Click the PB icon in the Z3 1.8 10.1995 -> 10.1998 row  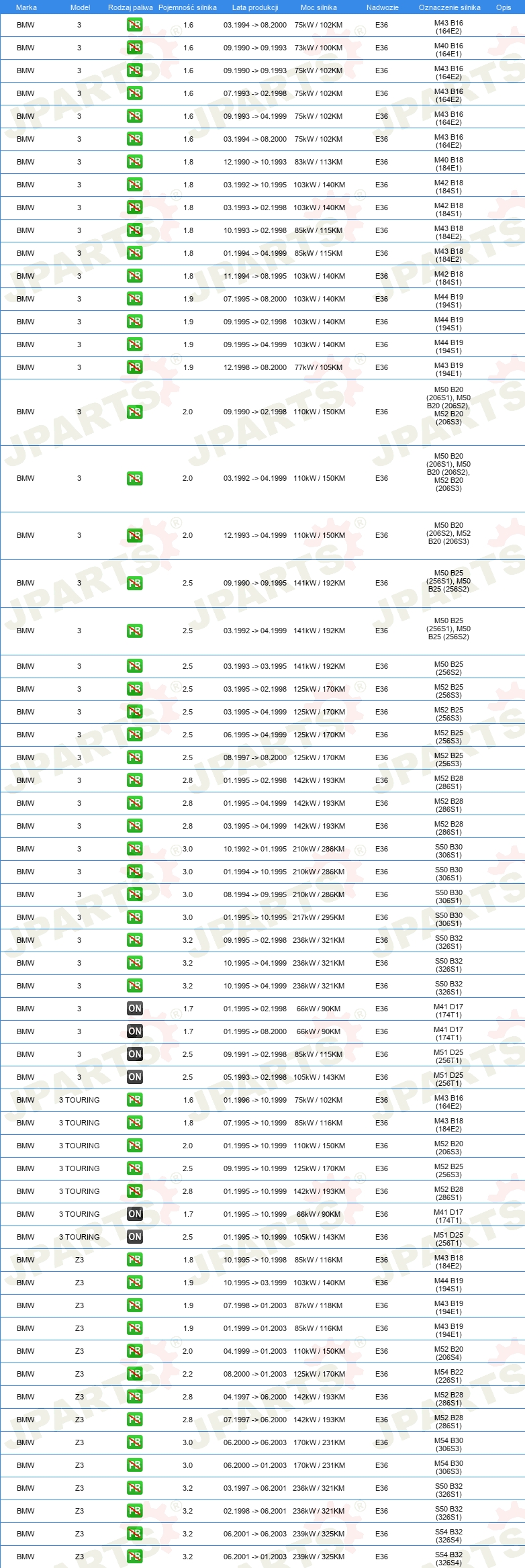(x=134, y=1260)
